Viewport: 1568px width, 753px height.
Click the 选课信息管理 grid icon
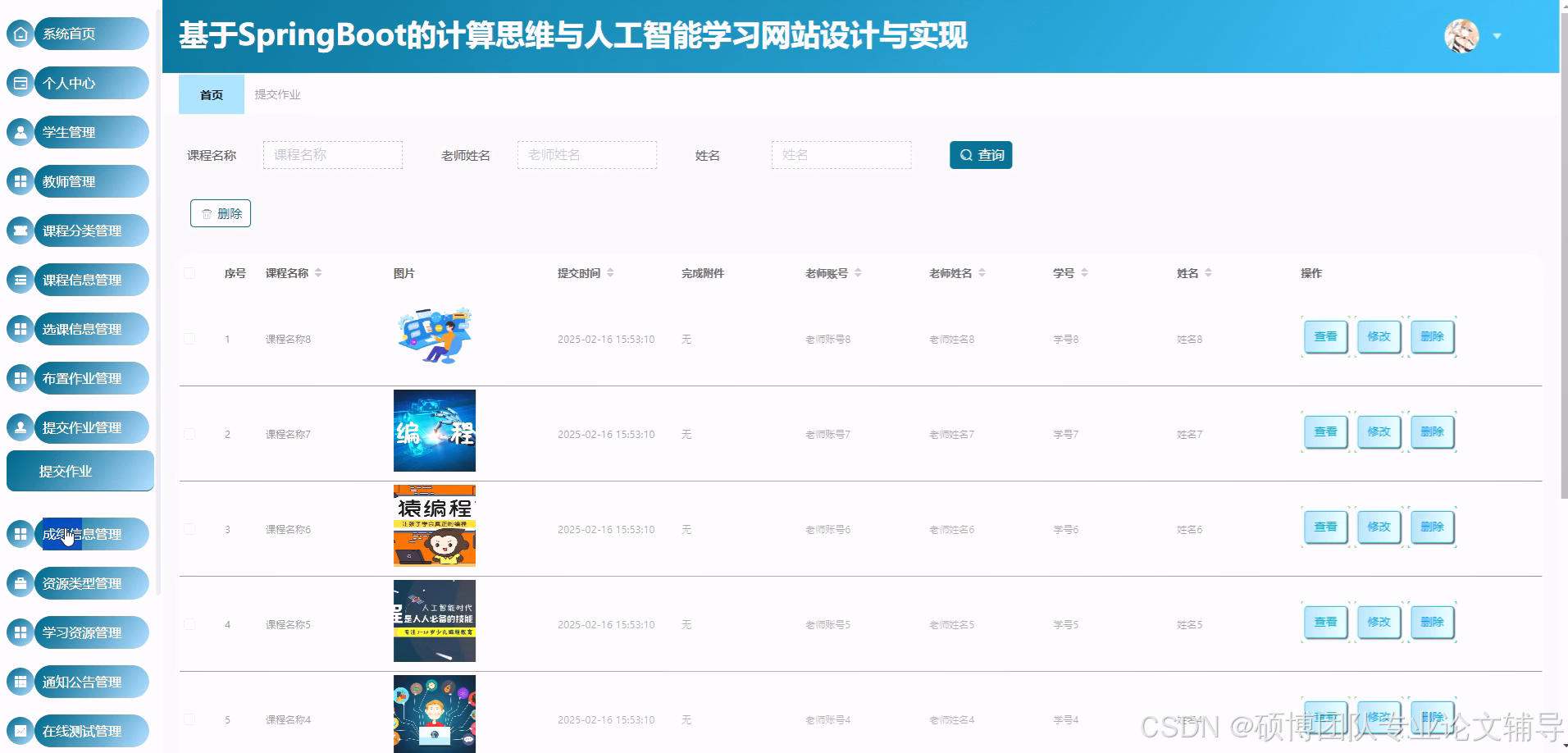click(x=21, y=329)
